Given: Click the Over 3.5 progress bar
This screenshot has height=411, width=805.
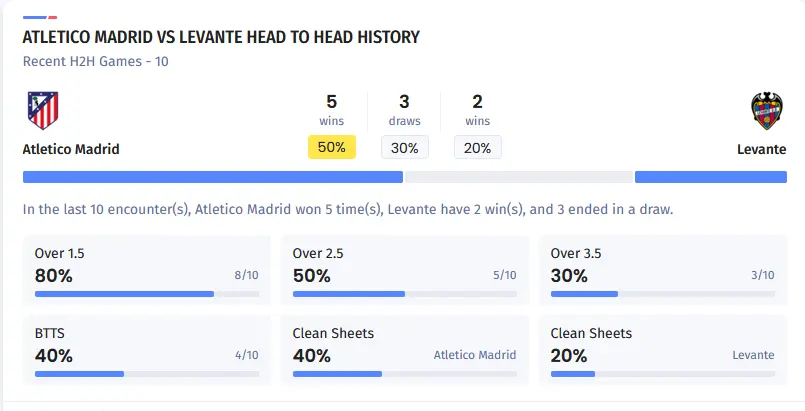Looking at the screenshot, I should [x=662, y=294].
